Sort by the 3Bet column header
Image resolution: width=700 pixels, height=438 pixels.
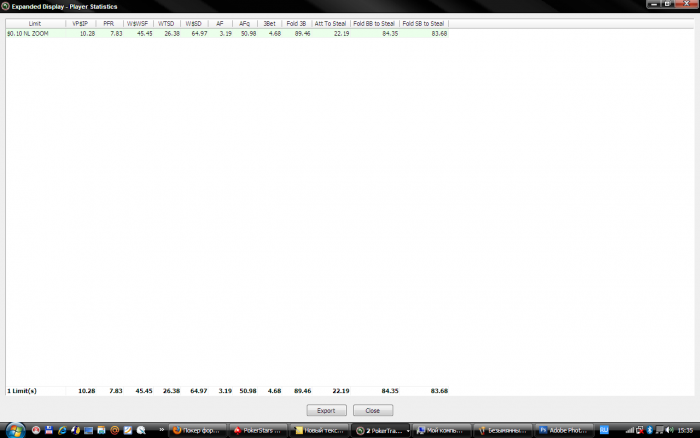270,24
